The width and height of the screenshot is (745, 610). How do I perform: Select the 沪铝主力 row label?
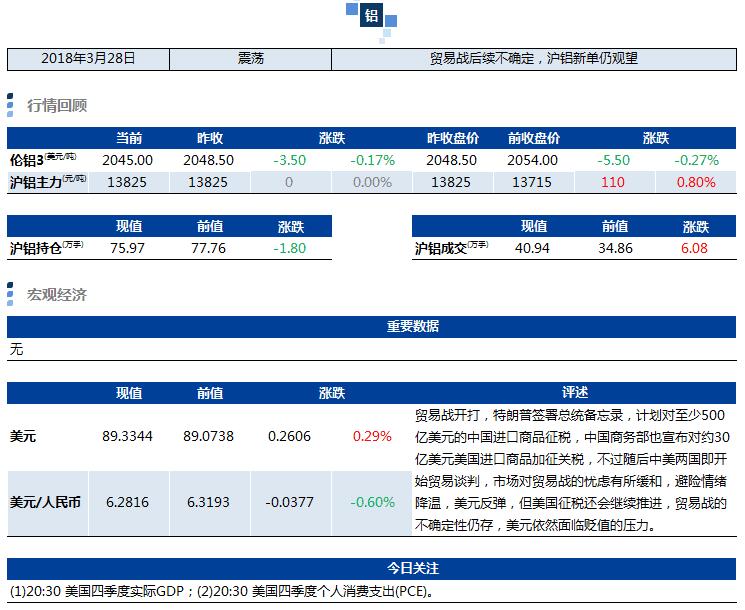pos(48,182)
